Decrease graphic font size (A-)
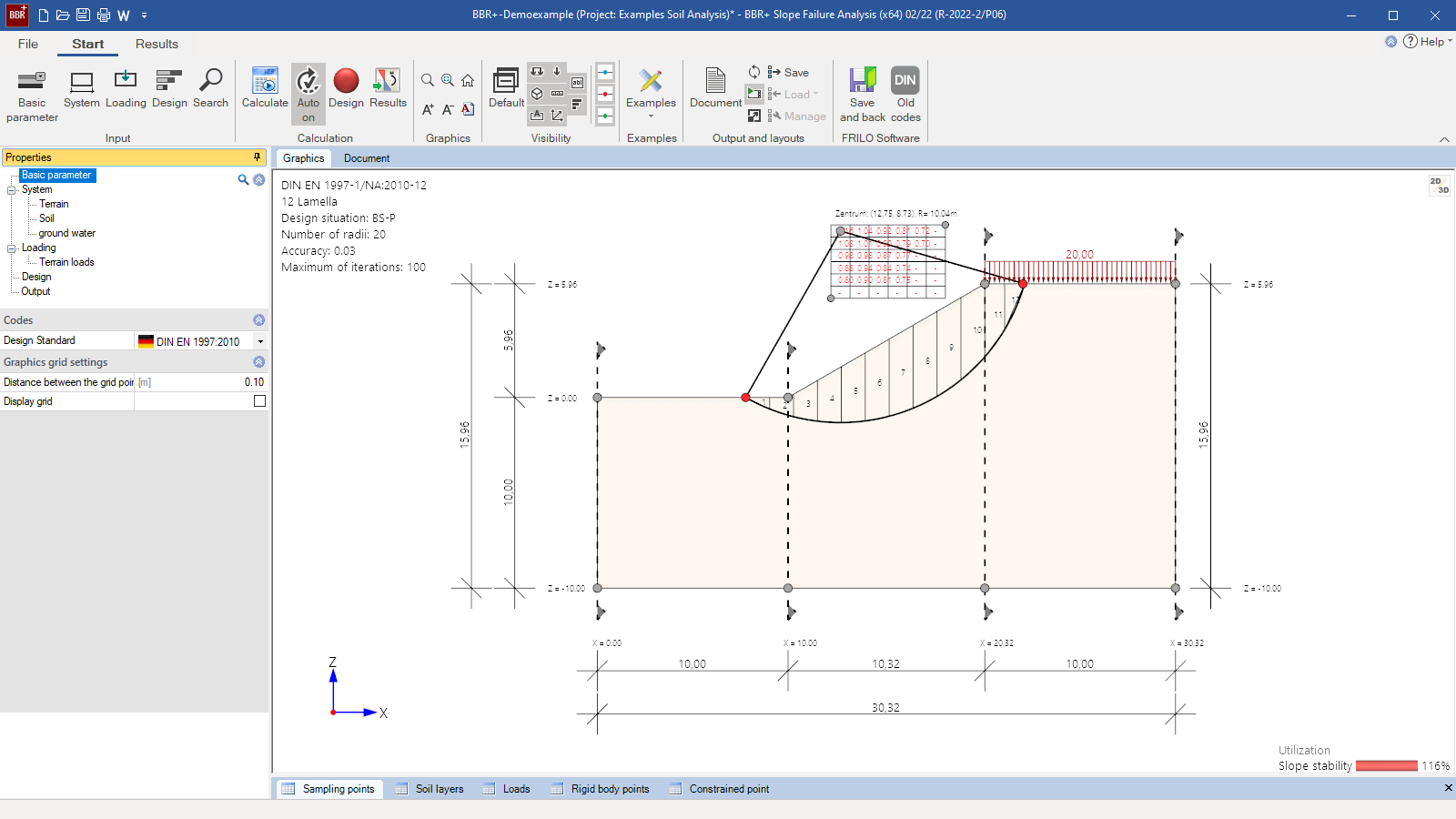Image resolution: width=1456 pixels, height=819 pixels. [x=448, y=109]
